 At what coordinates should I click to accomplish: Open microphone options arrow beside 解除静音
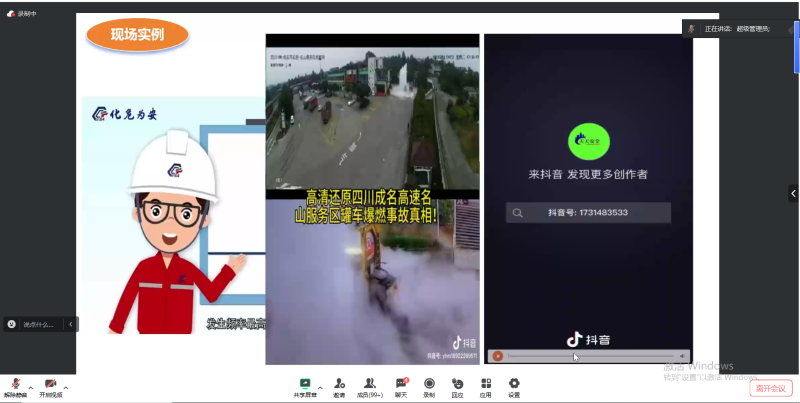(31, 388)
